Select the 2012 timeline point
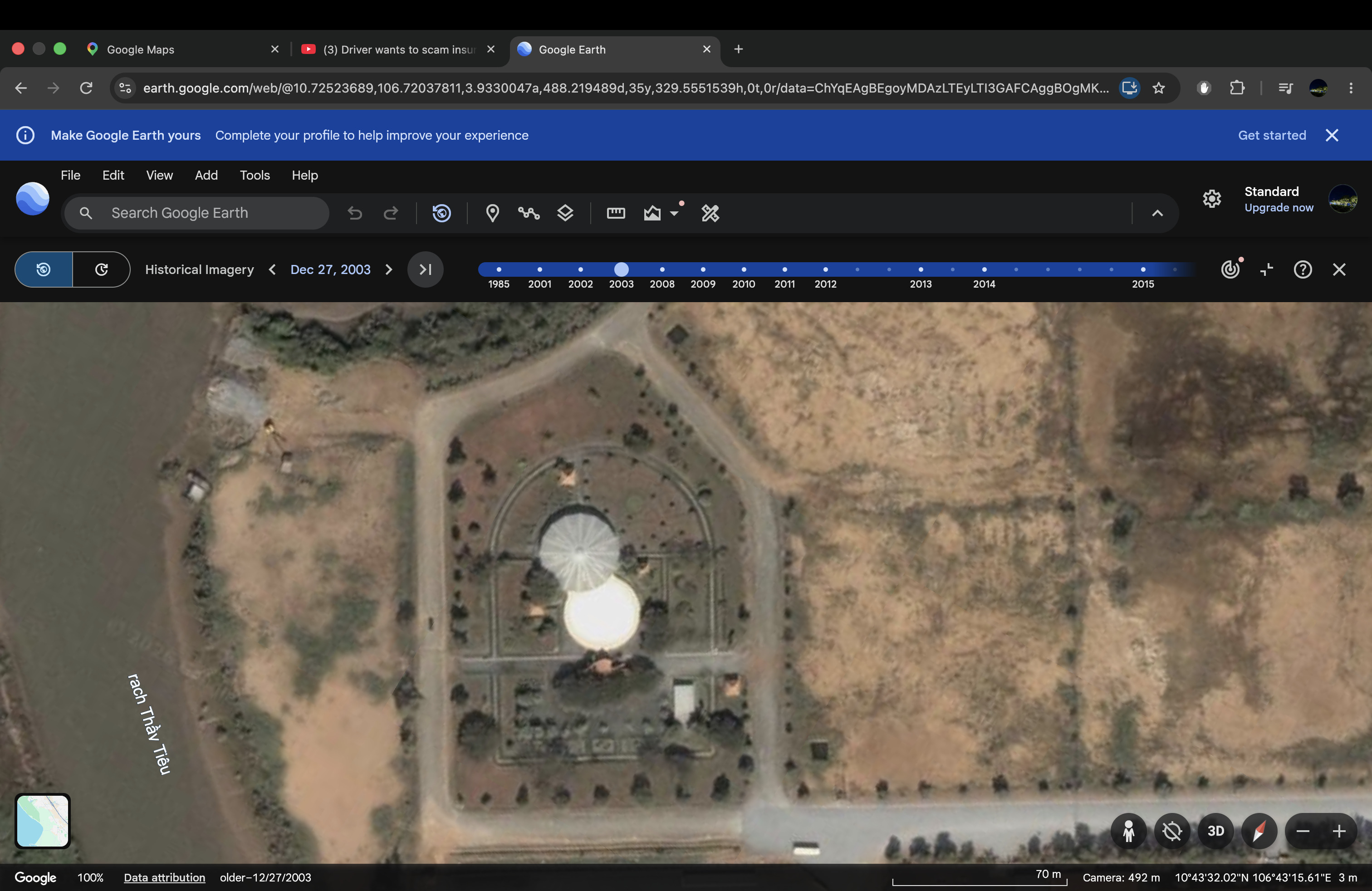This screenshot has height=891, width=1372. [x=825, y=269]
